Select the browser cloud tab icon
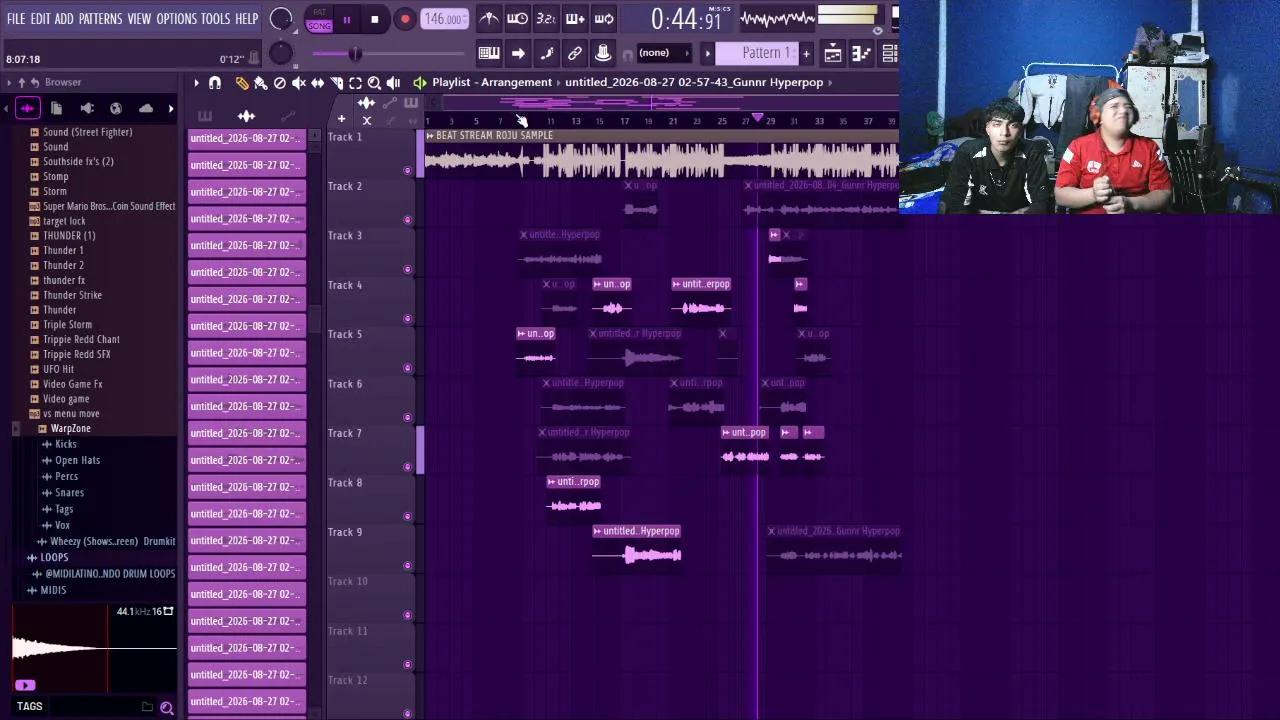Screen dimensions: 1280x720 146,108
